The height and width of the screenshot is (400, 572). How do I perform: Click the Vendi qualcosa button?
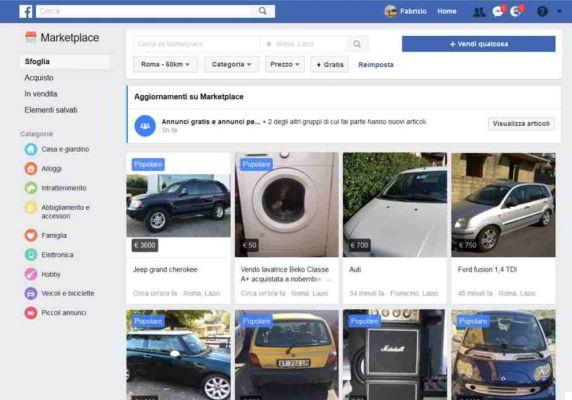(x=479, y=44)
